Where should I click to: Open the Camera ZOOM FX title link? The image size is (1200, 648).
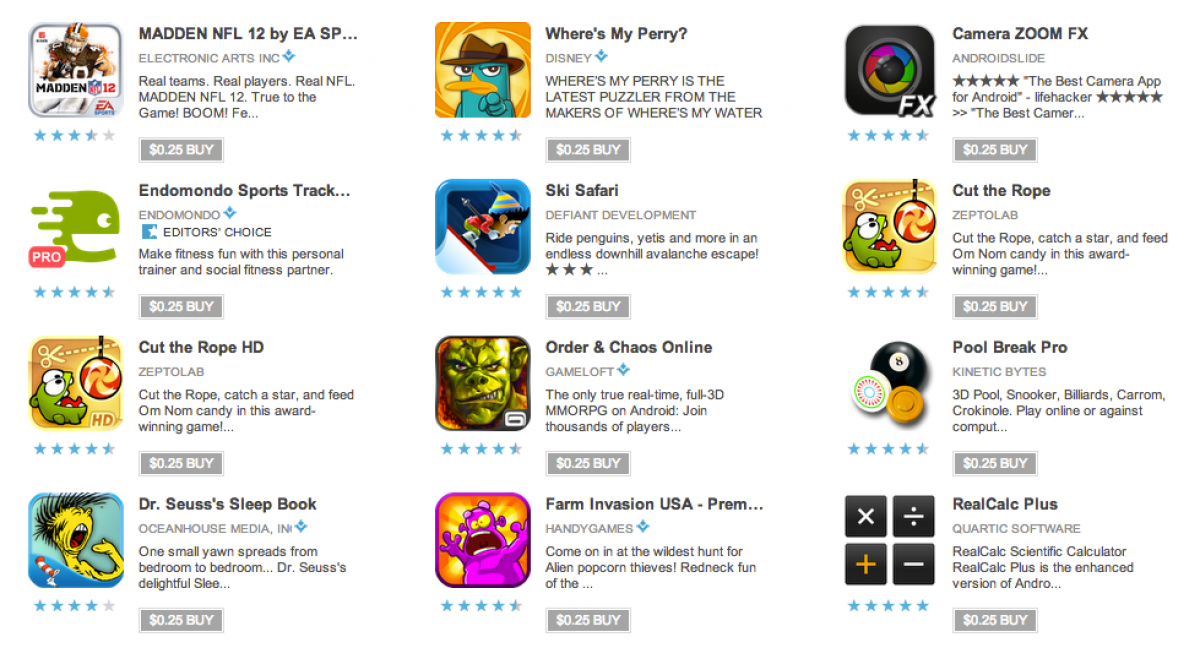[1020, 34]
